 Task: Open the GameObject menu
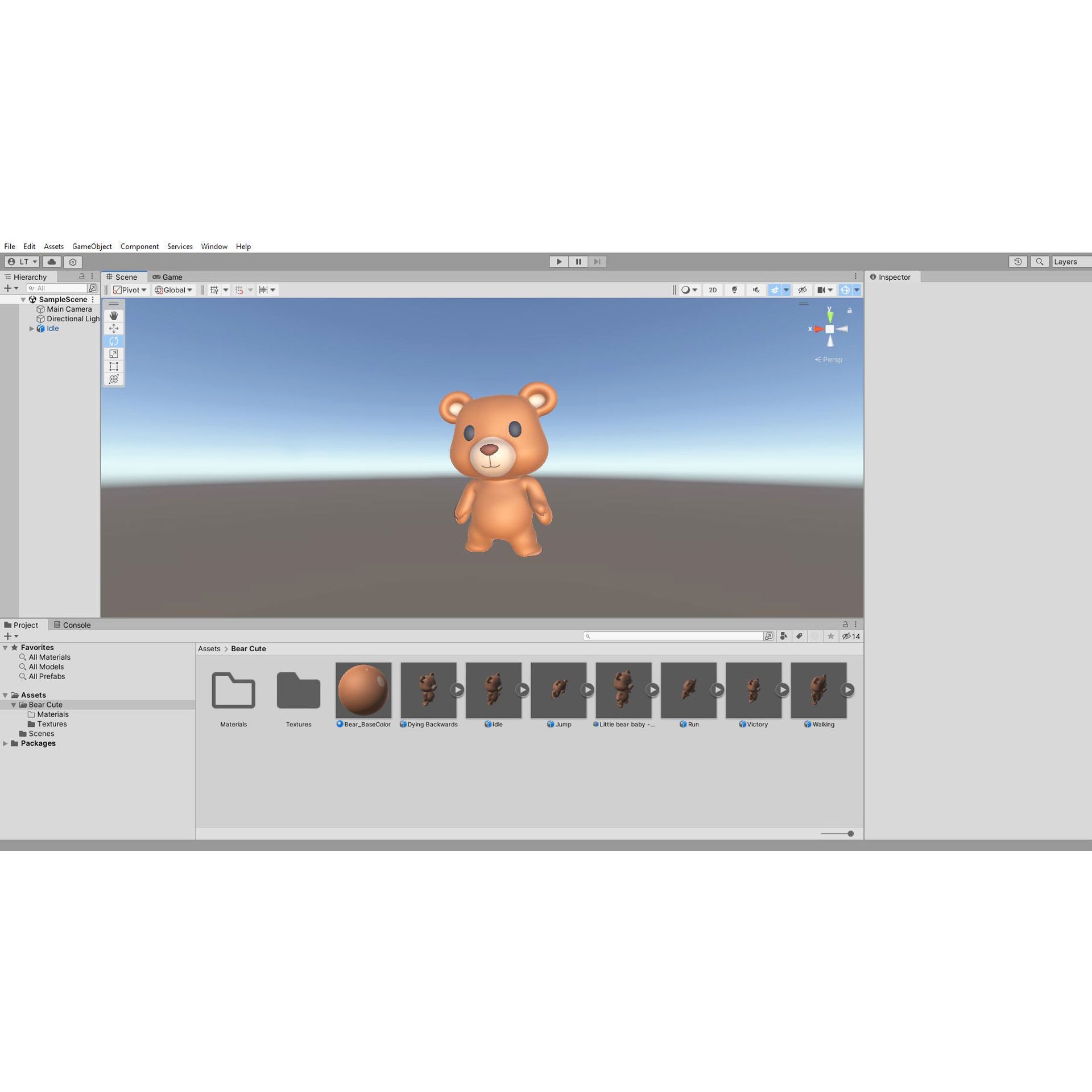point(92,246)
